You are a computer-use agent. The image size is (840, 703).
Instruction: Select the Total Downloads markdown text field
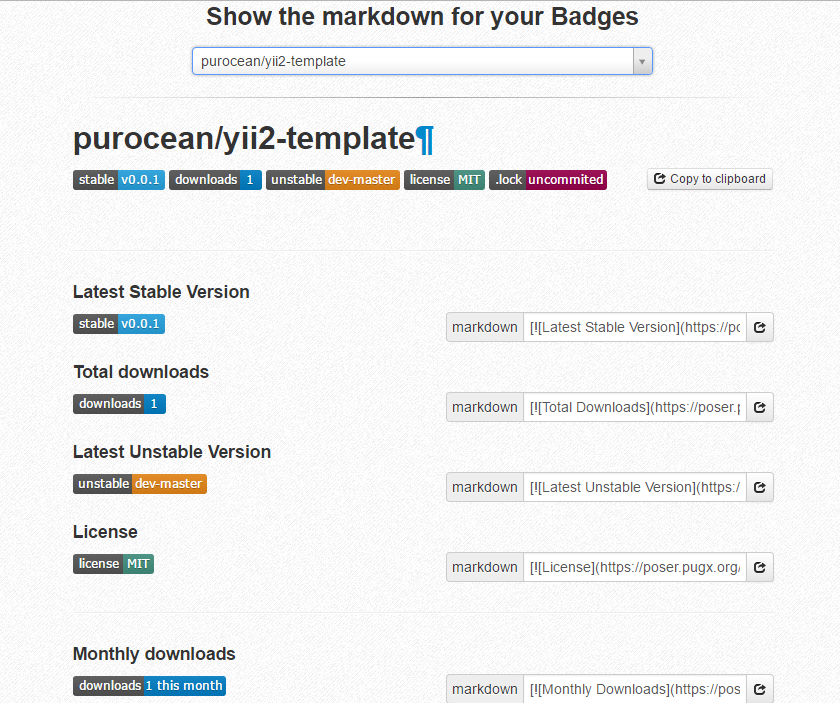pyautogui.click(x=634, y=407)
